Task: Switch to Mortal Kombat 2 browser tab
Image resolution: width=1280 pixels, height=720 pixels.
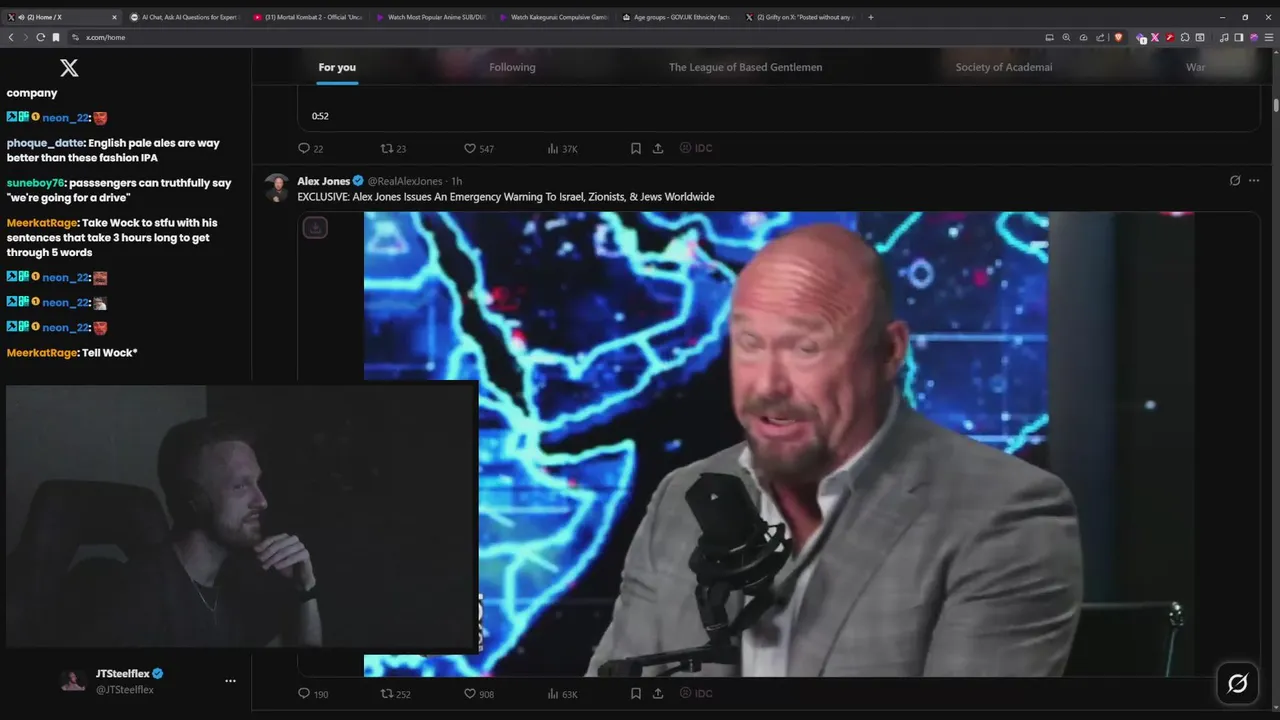Action: pyautogui.click(x=307, y=17)
